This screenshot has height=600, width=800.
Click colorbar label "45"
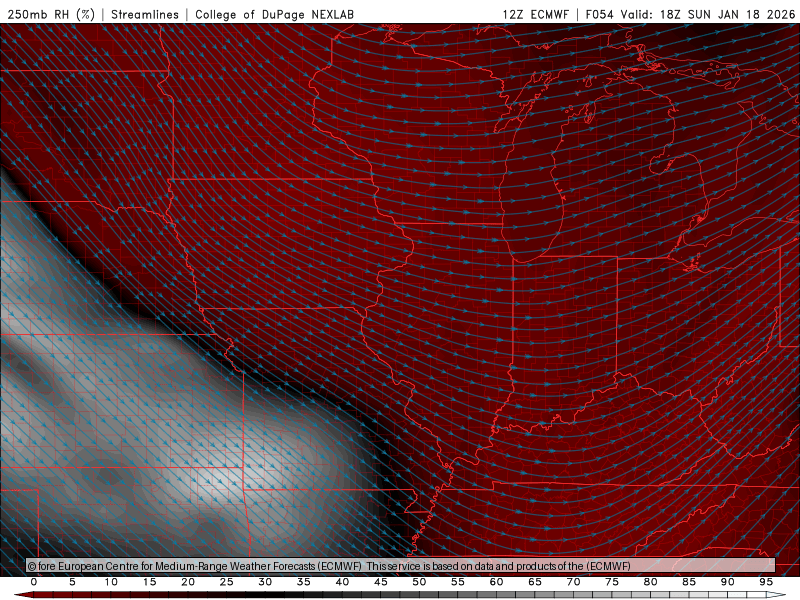tap(381, 582)
